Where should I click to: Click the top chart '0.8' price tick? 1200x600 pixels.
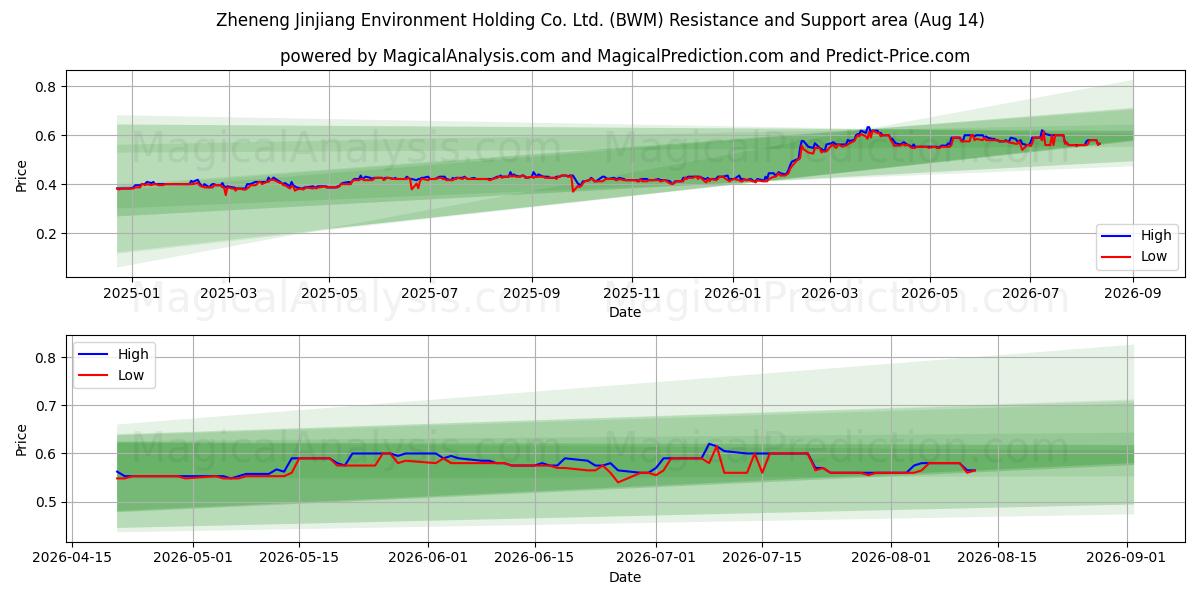(48, 87)
